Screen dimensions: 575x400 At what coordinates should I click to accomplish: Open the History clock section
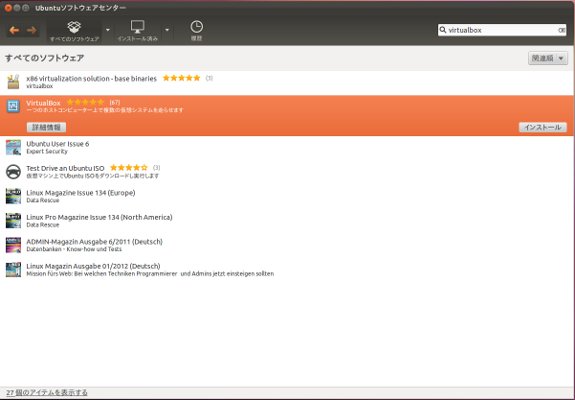click(197, 31)
